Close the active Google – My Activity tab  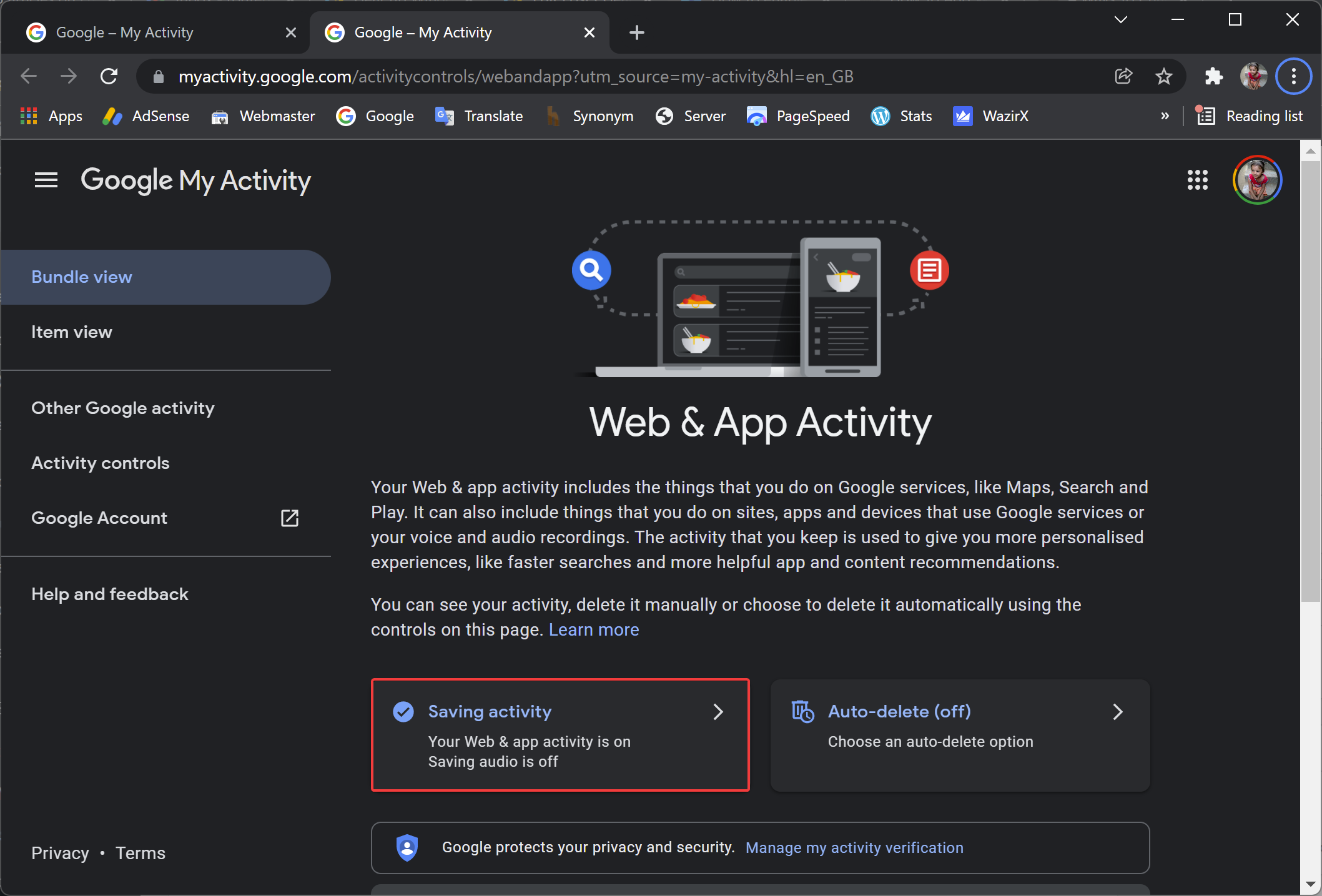(x=589, y=32)
